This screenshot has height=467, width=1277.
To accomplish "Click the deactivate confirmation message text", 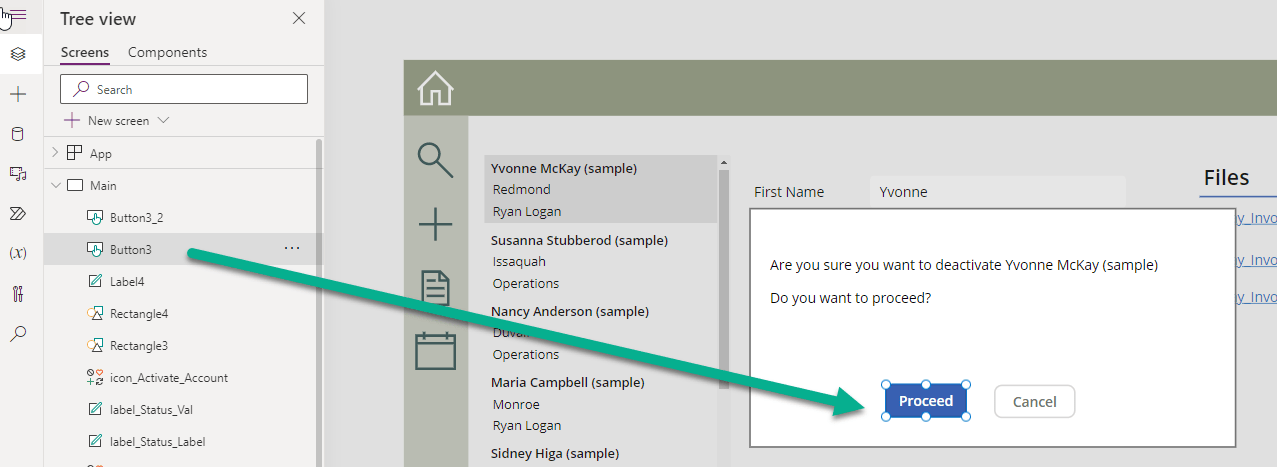I will (964, 265).
